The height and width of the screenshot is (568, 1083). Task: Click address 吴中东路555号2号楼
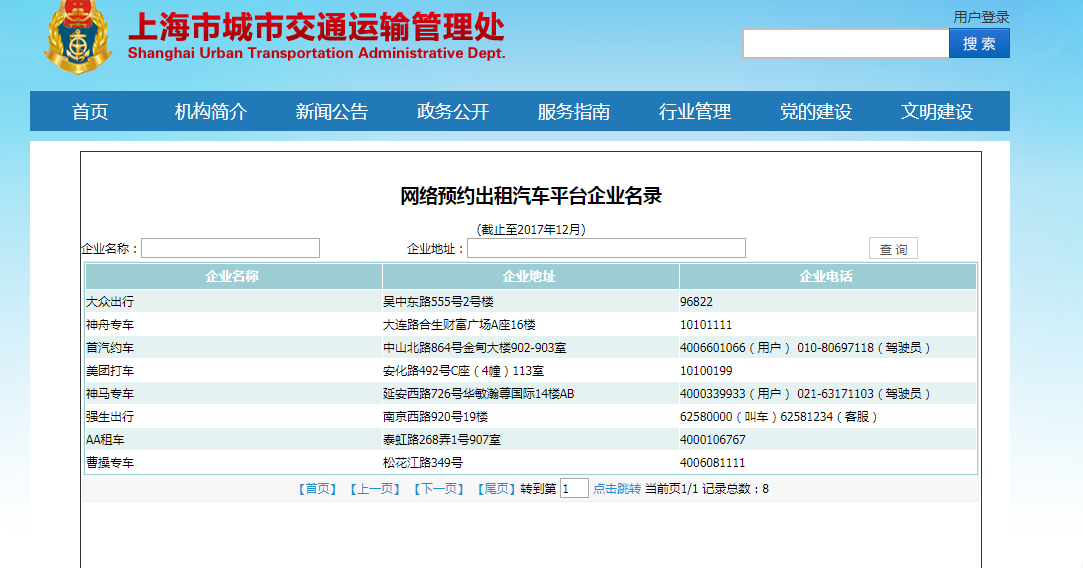click(x=438, y=302)
